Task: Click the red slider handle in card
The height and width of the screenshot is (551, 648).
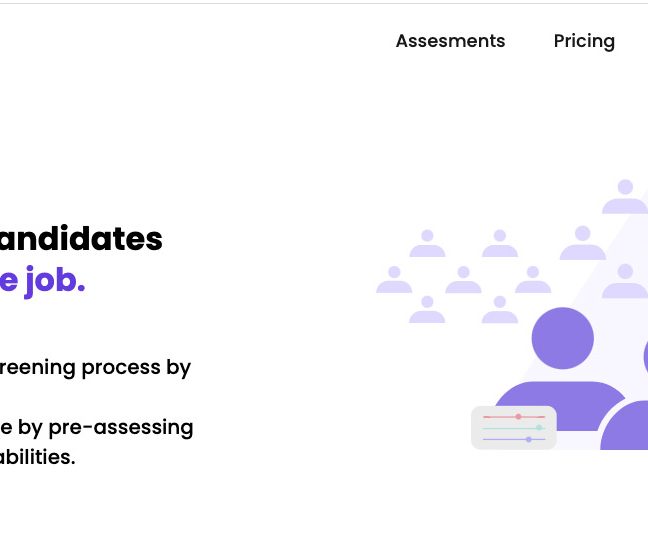Action: point(518,417)
